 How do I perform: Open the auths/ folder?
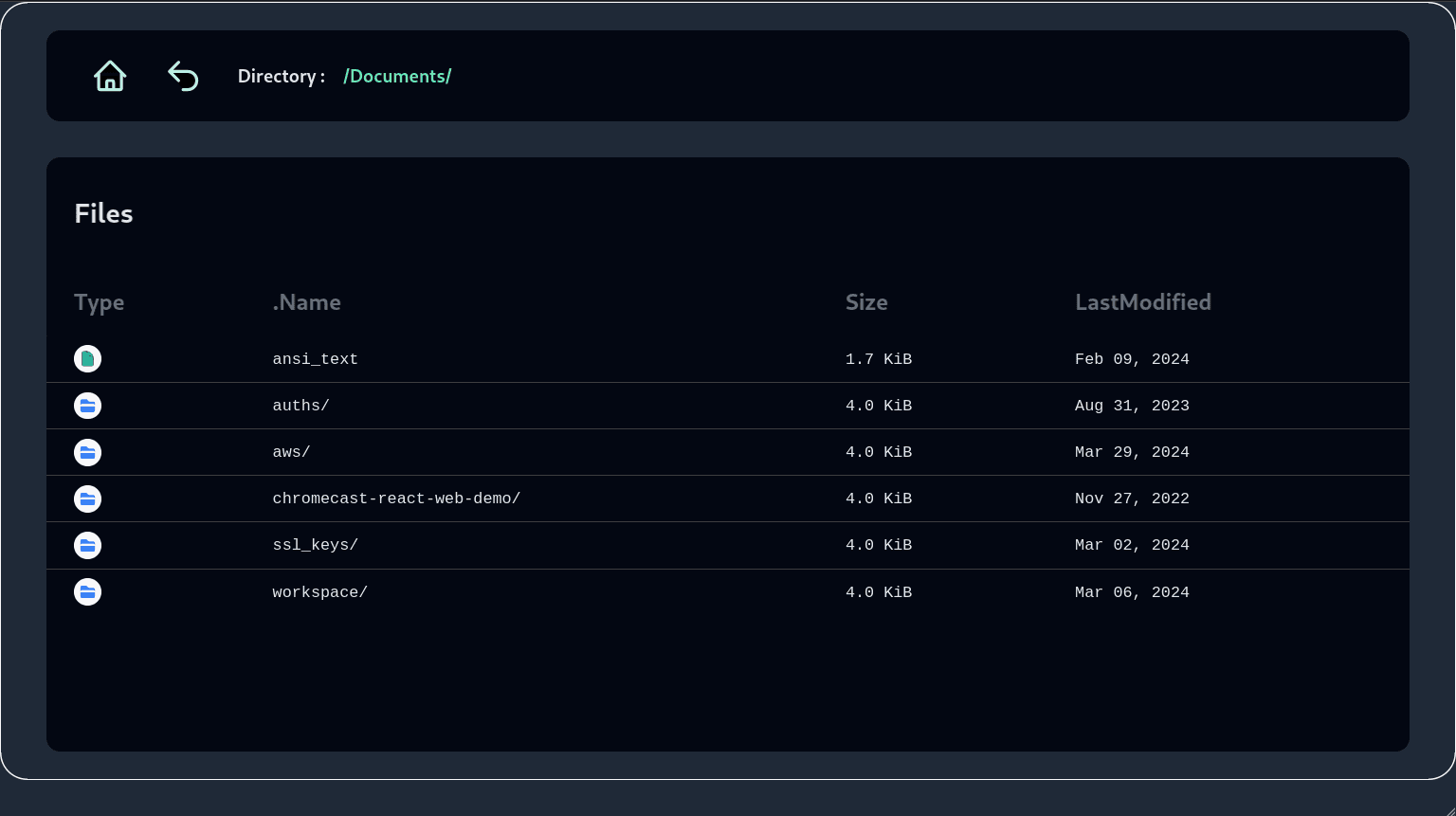300,406
